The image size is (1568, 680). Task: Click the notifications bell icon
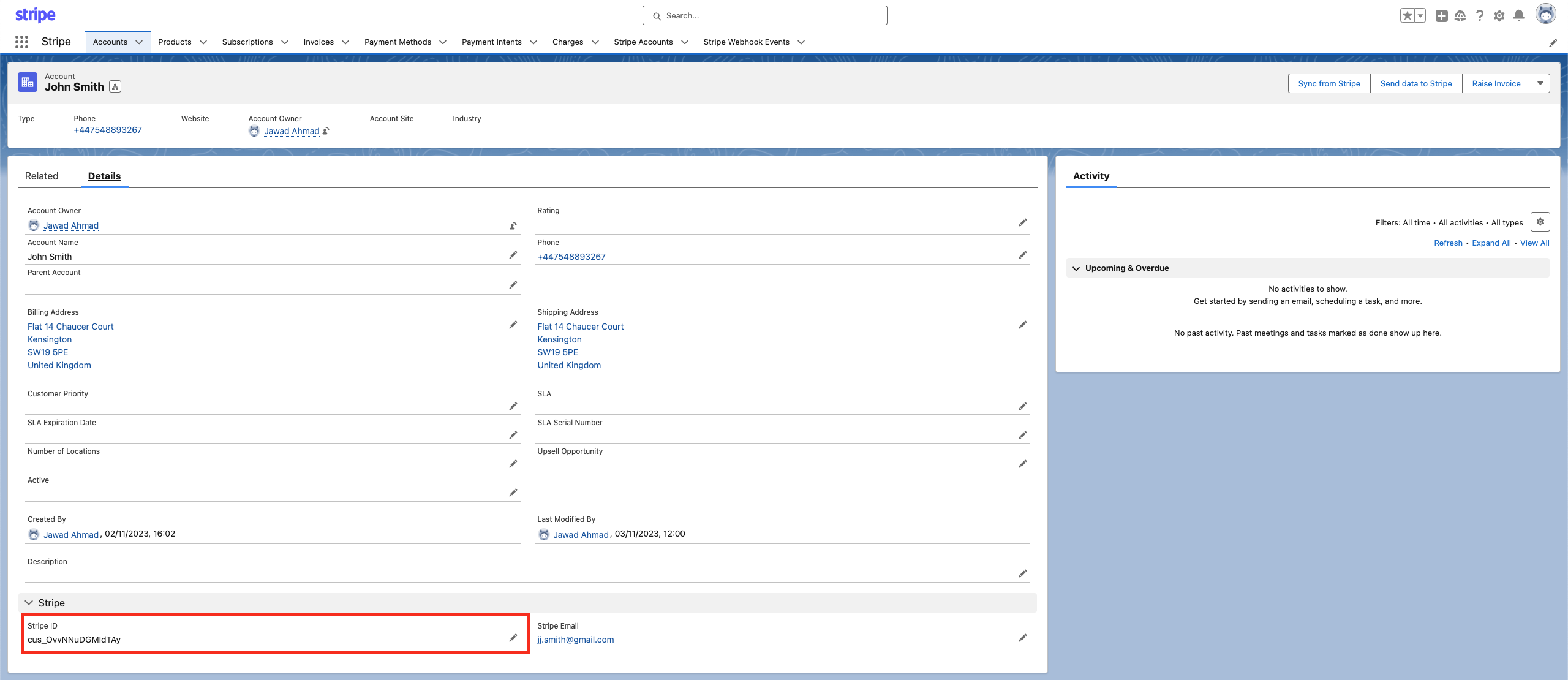[x=1518, y=16]
